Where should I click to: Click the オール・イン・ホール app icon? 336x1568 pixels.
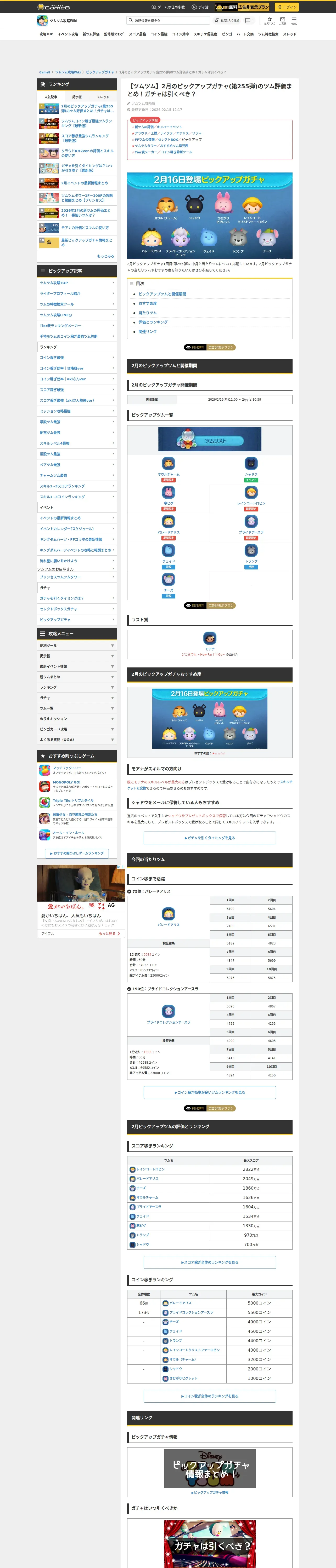(x=44, y=835)
